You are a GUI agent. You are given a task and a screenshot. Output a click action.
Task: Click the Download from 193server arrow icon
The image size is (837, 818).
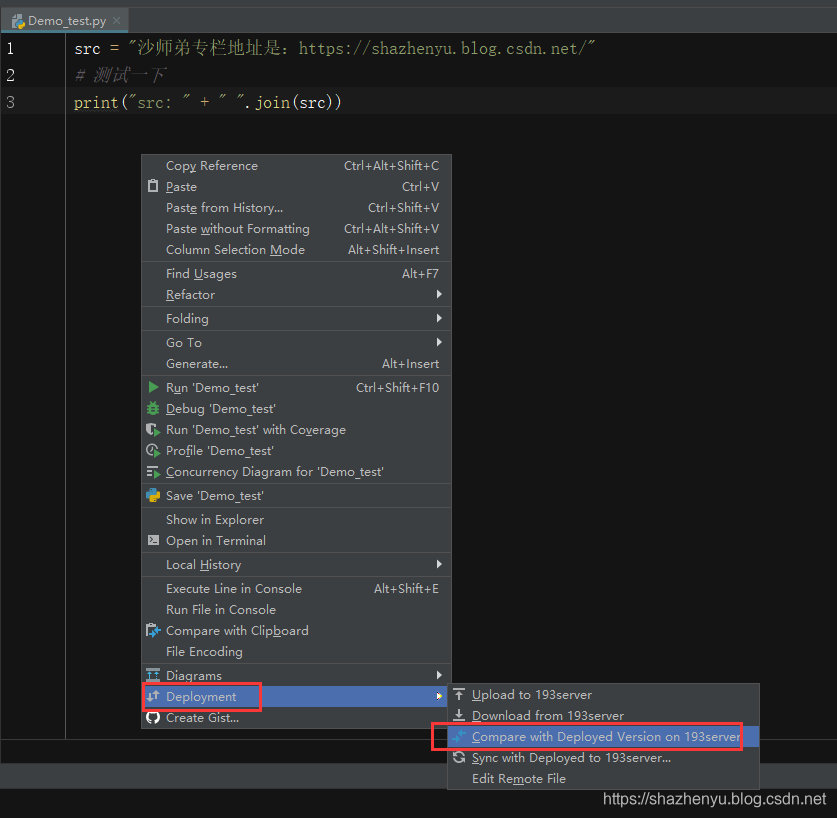click(459, 715)
